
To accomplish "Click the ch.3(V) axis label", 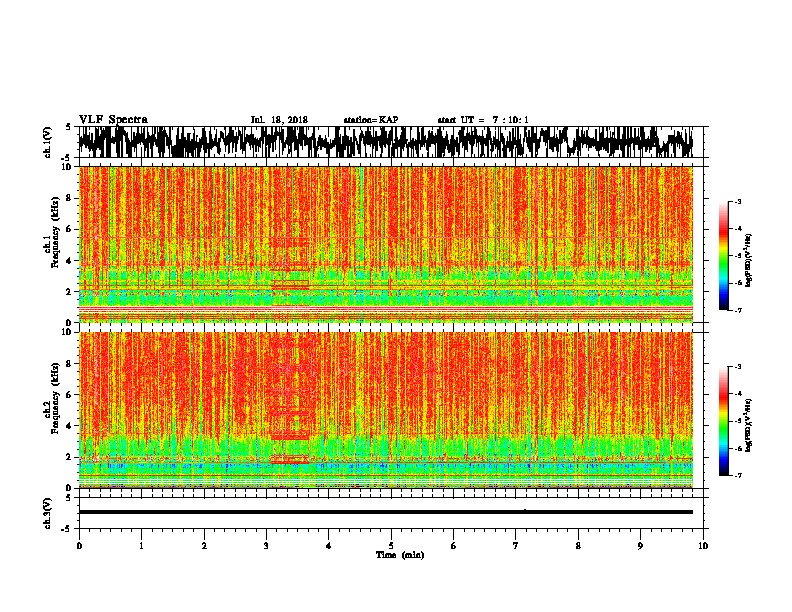I will tap(48, 513).
